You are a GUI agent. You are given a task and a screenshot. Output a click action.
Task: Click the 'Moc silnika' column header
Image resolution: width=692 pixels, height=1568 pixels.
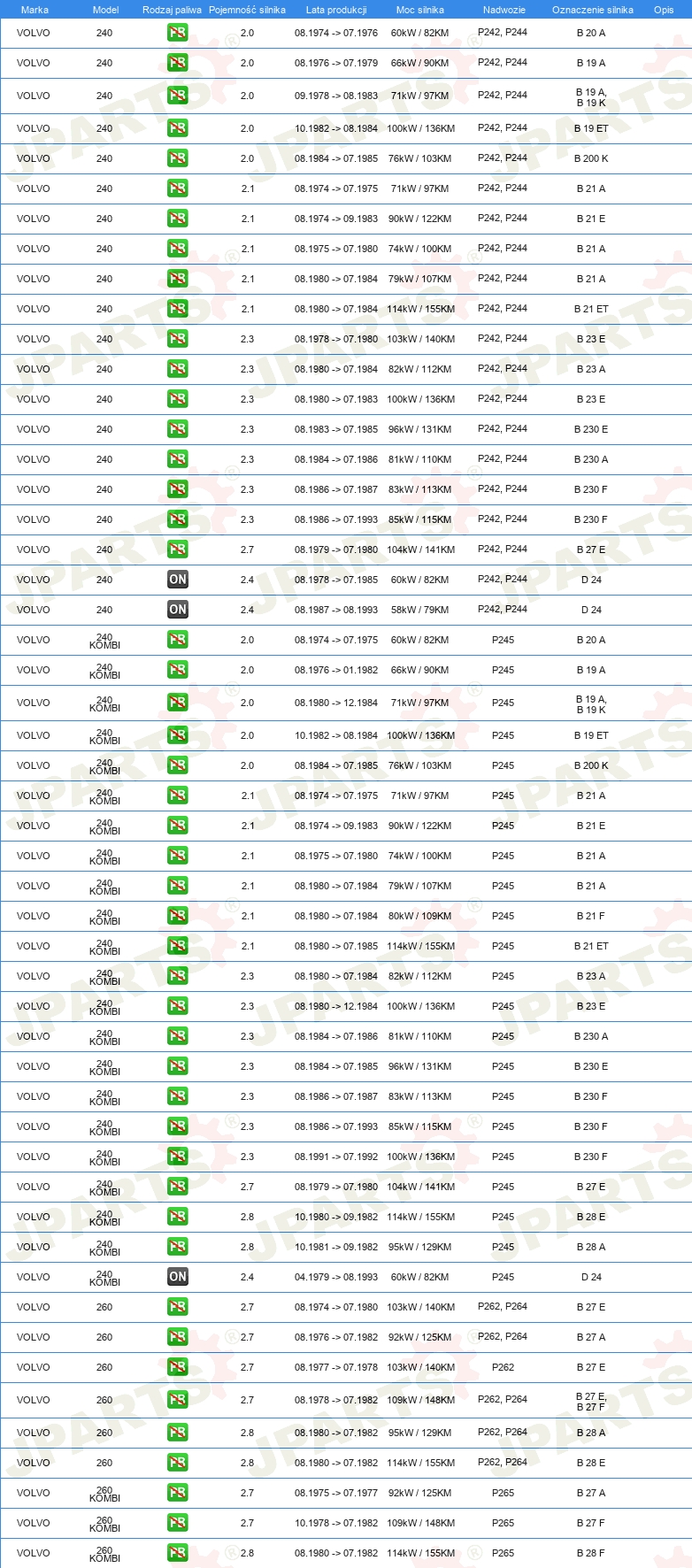420,10
